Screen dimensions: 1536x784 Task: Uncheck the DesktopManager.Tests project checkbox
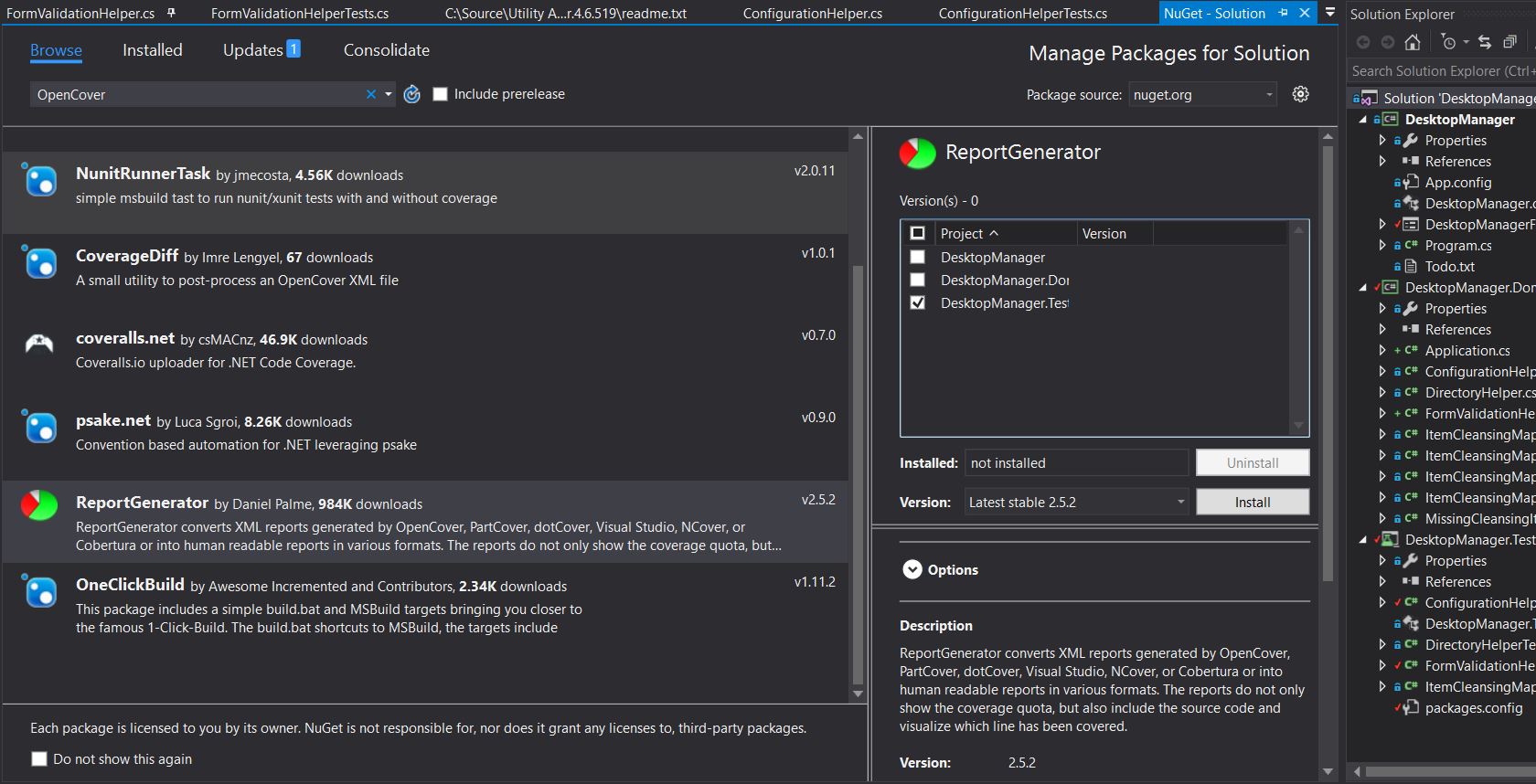pos(917,303)
